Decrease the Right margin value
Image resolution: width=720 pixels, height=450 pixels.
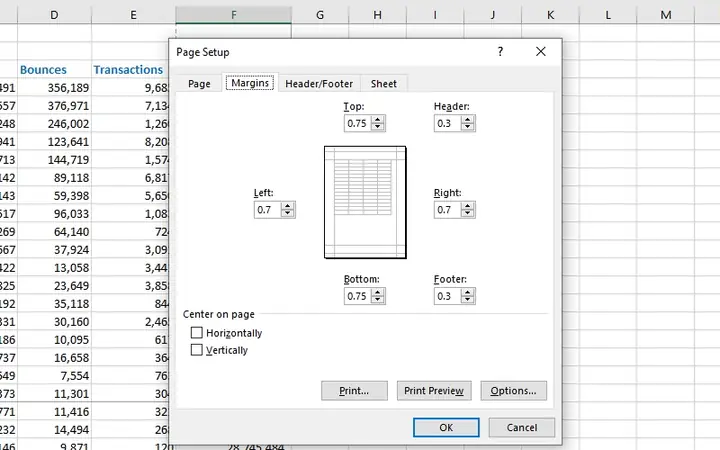[468, 214]
